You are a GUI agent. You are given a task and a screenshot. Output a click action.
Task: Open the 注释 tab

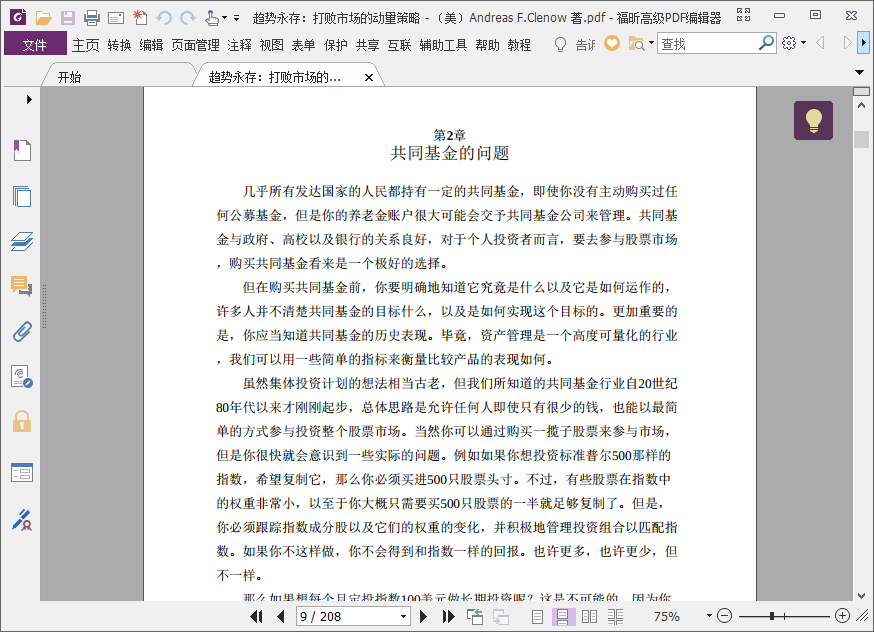(x=240, y=45)
